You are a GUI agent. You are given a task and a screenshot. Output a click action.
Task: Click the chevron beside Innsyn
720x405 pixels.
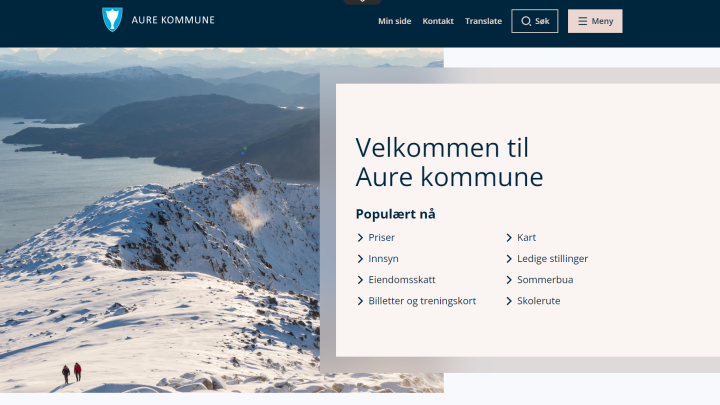pyautogui.click(x=360, y=259)
